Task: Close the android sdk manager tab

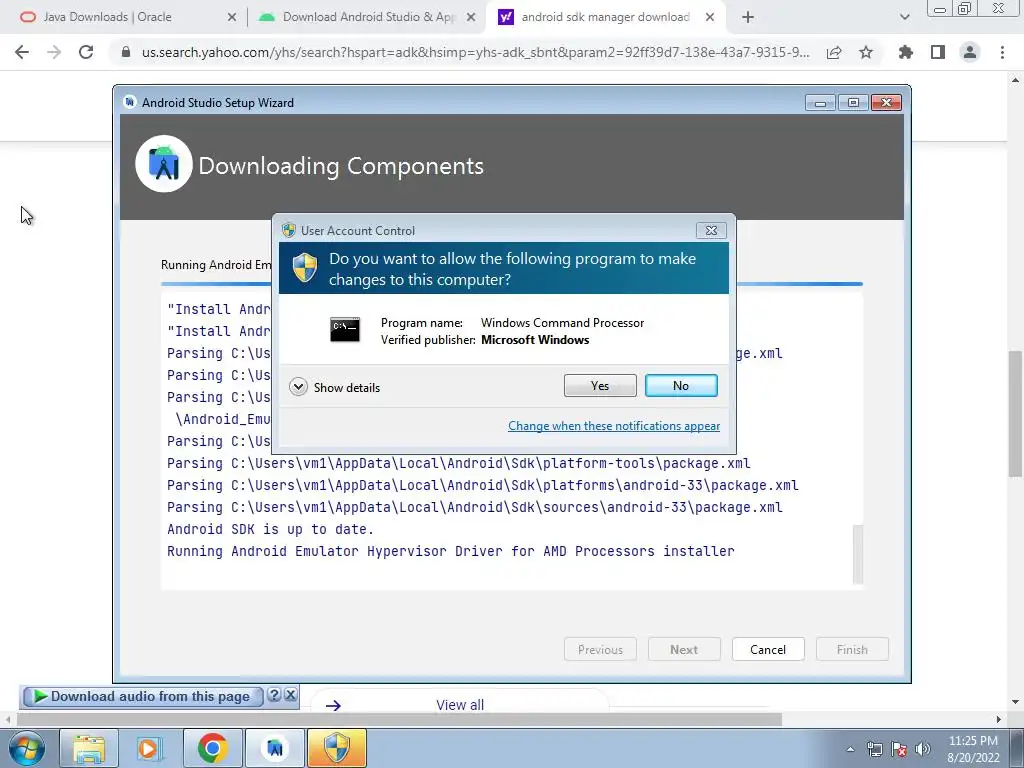Action: tap(710, 18)
